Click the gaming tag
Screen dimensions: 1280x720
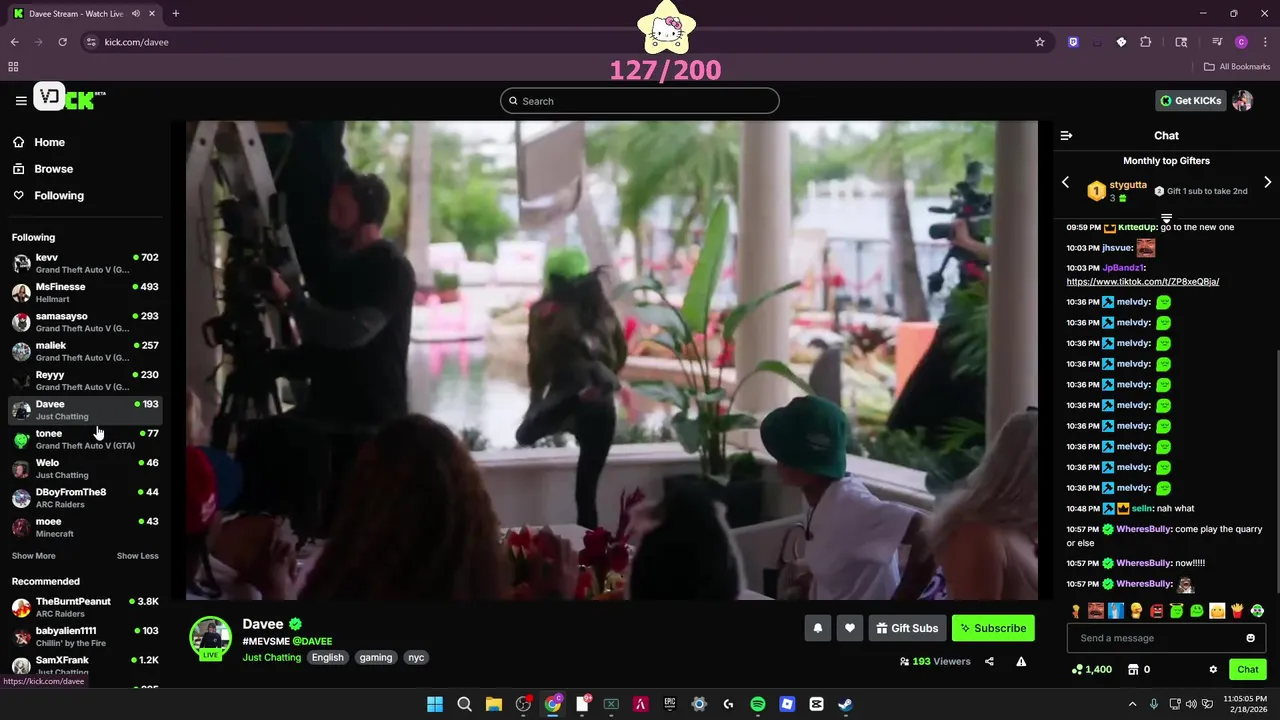(x=376, y=657)
